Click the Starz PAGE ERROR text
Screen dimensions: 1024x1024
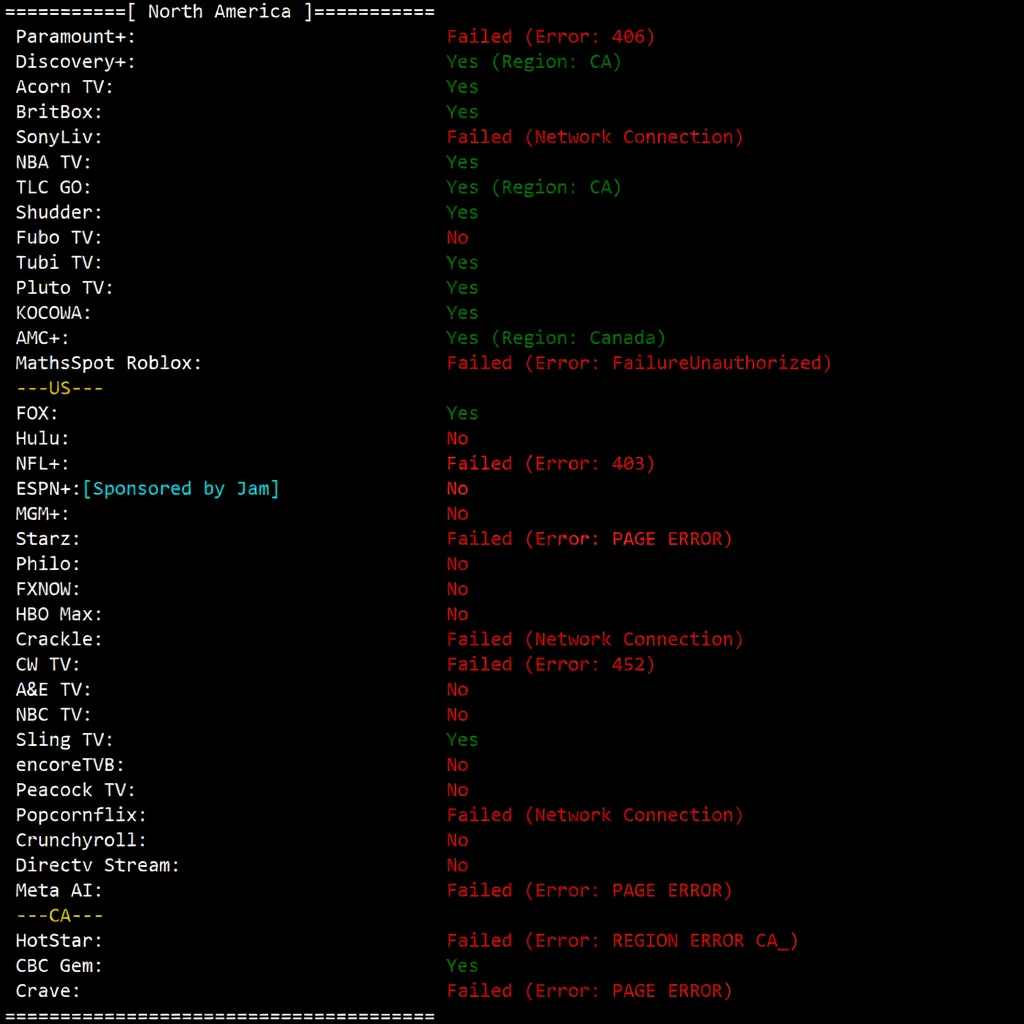589,538
